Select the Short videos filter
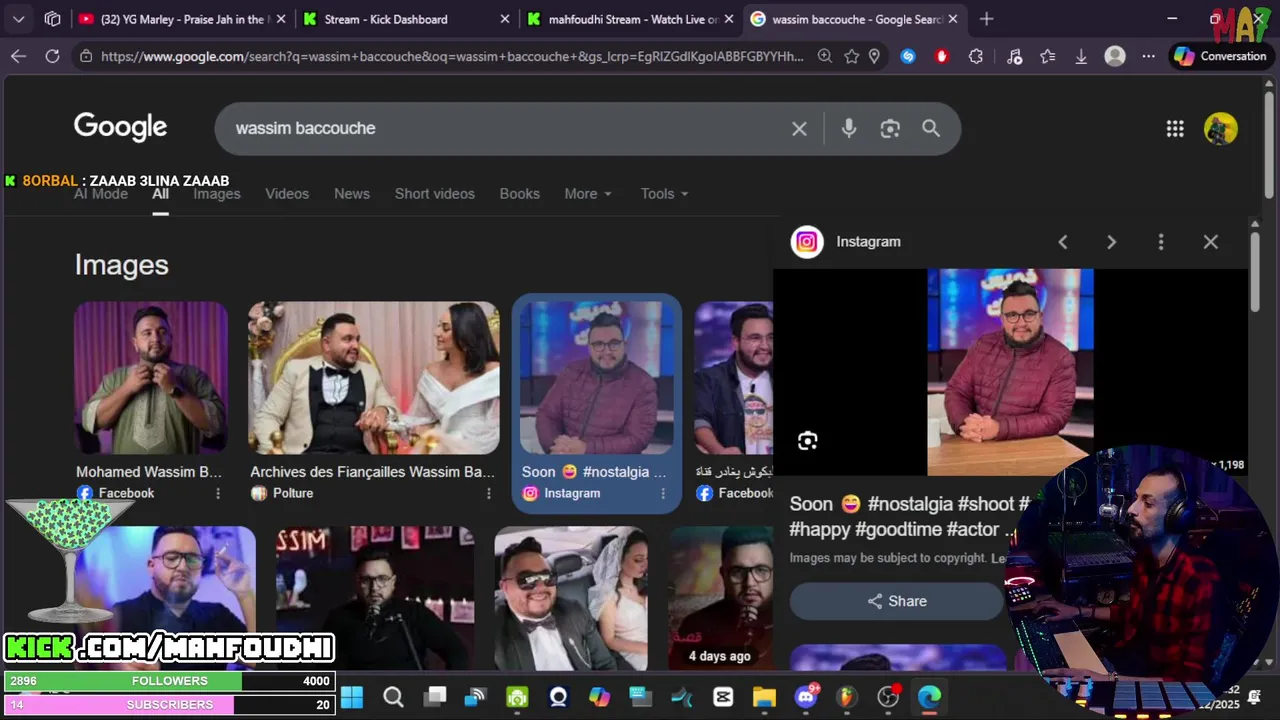 coord(435,194)
